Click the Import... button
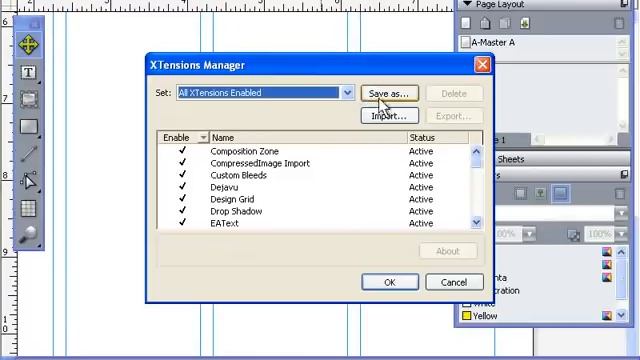640x360 pixels. point(389,116)
